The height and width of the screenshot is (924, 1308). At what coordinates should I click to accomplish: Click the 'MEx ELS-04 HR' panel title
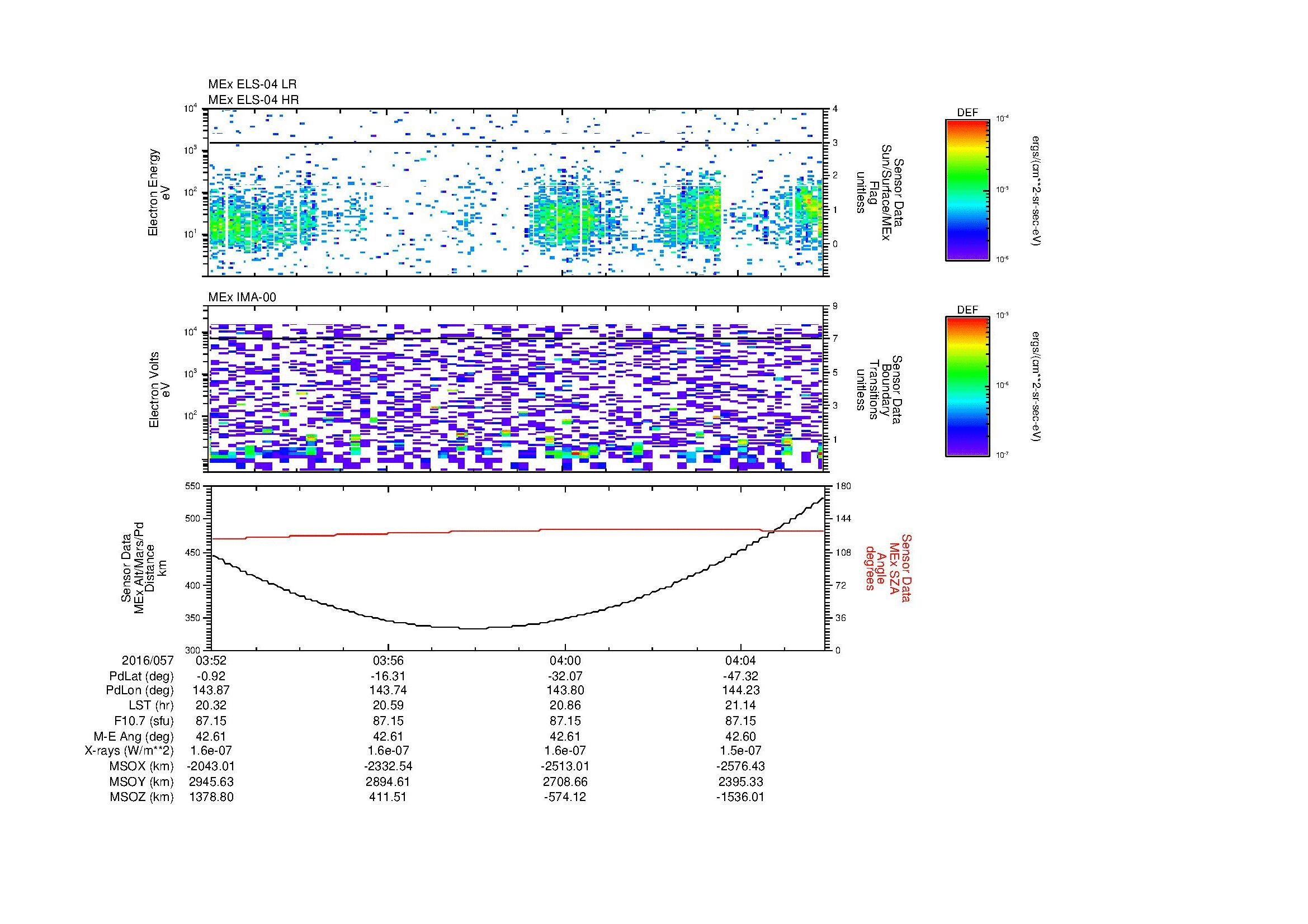[x=253, y=100]
